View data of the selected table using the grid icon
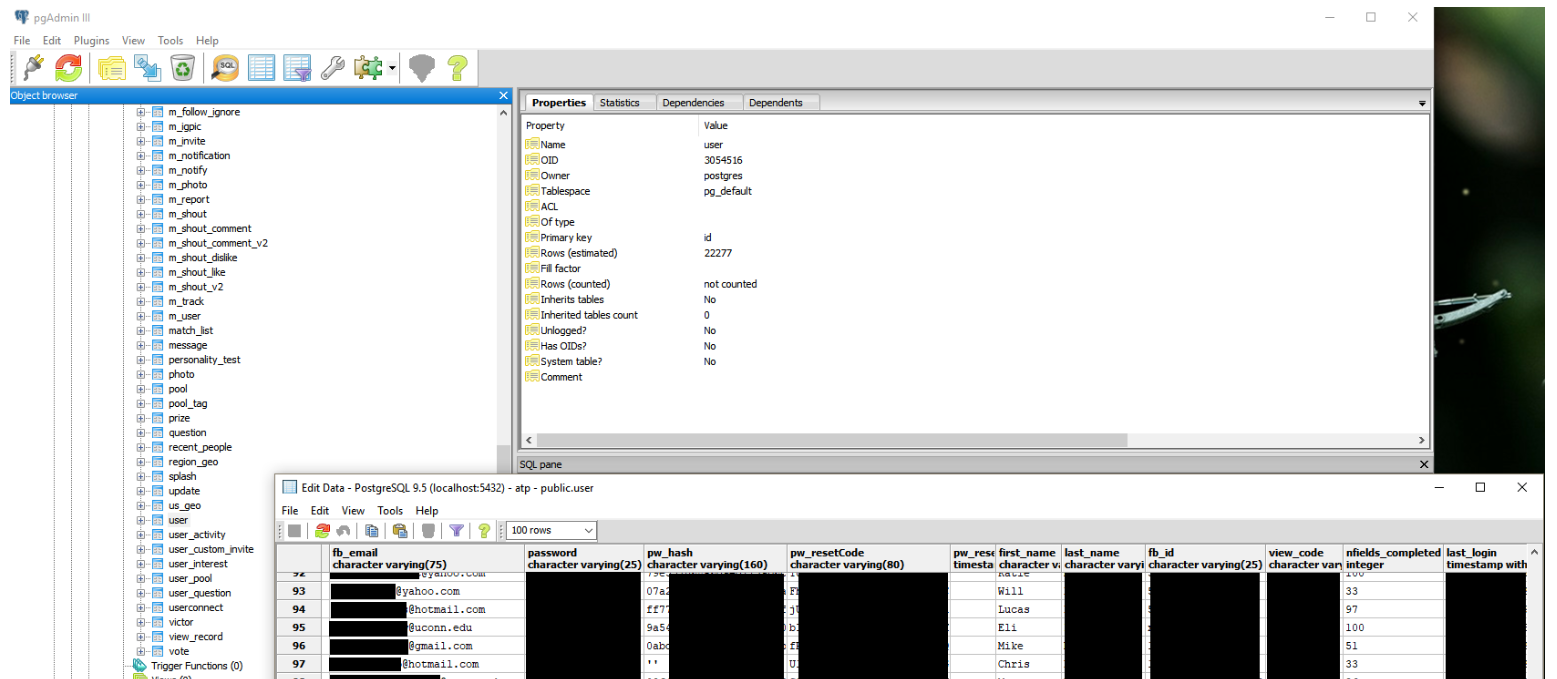The width and height of the screenshot is (1557, 679). coord(261,68)
